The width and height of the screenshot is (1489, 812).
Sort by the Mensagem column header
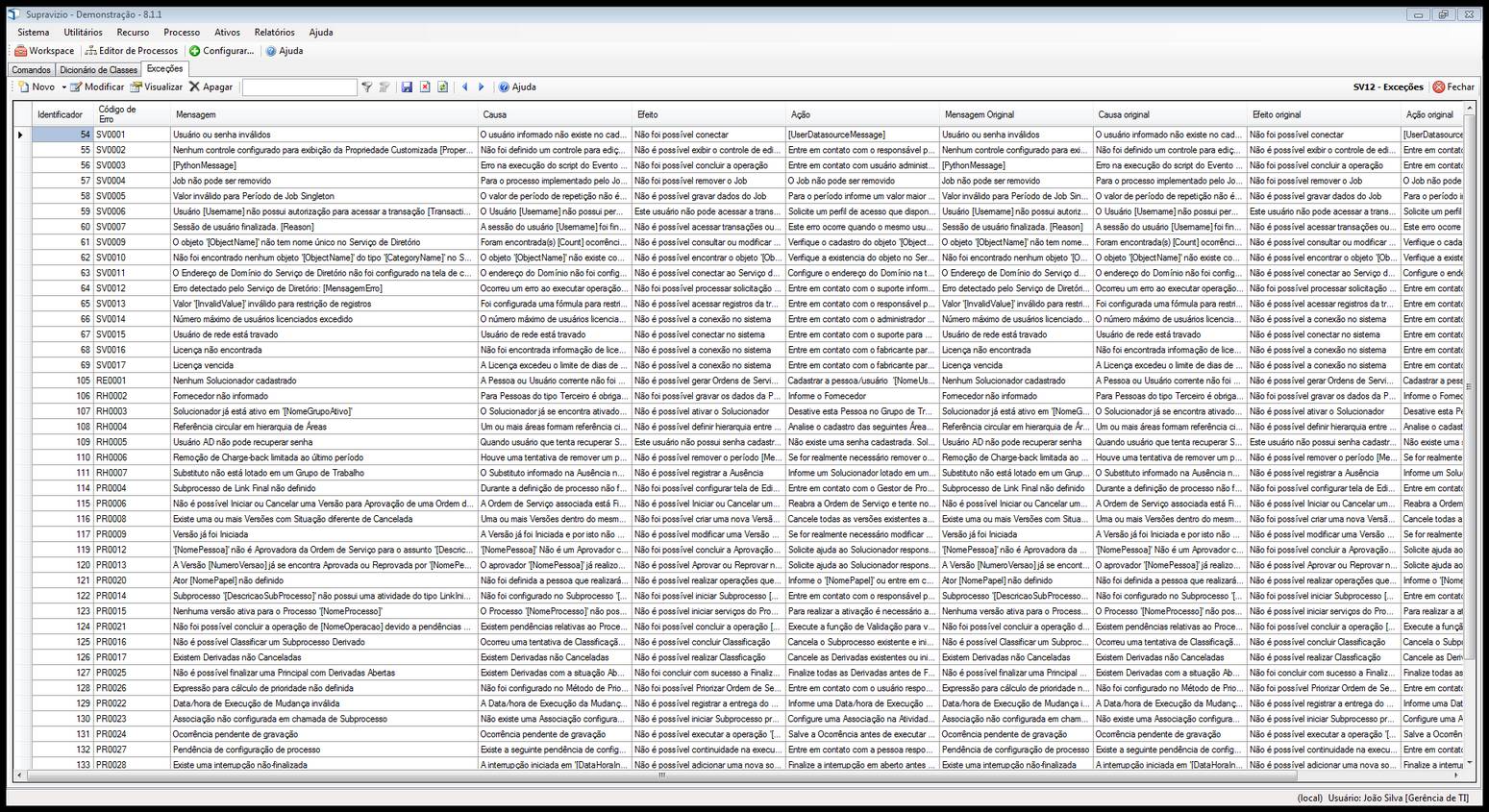(324, 114)
